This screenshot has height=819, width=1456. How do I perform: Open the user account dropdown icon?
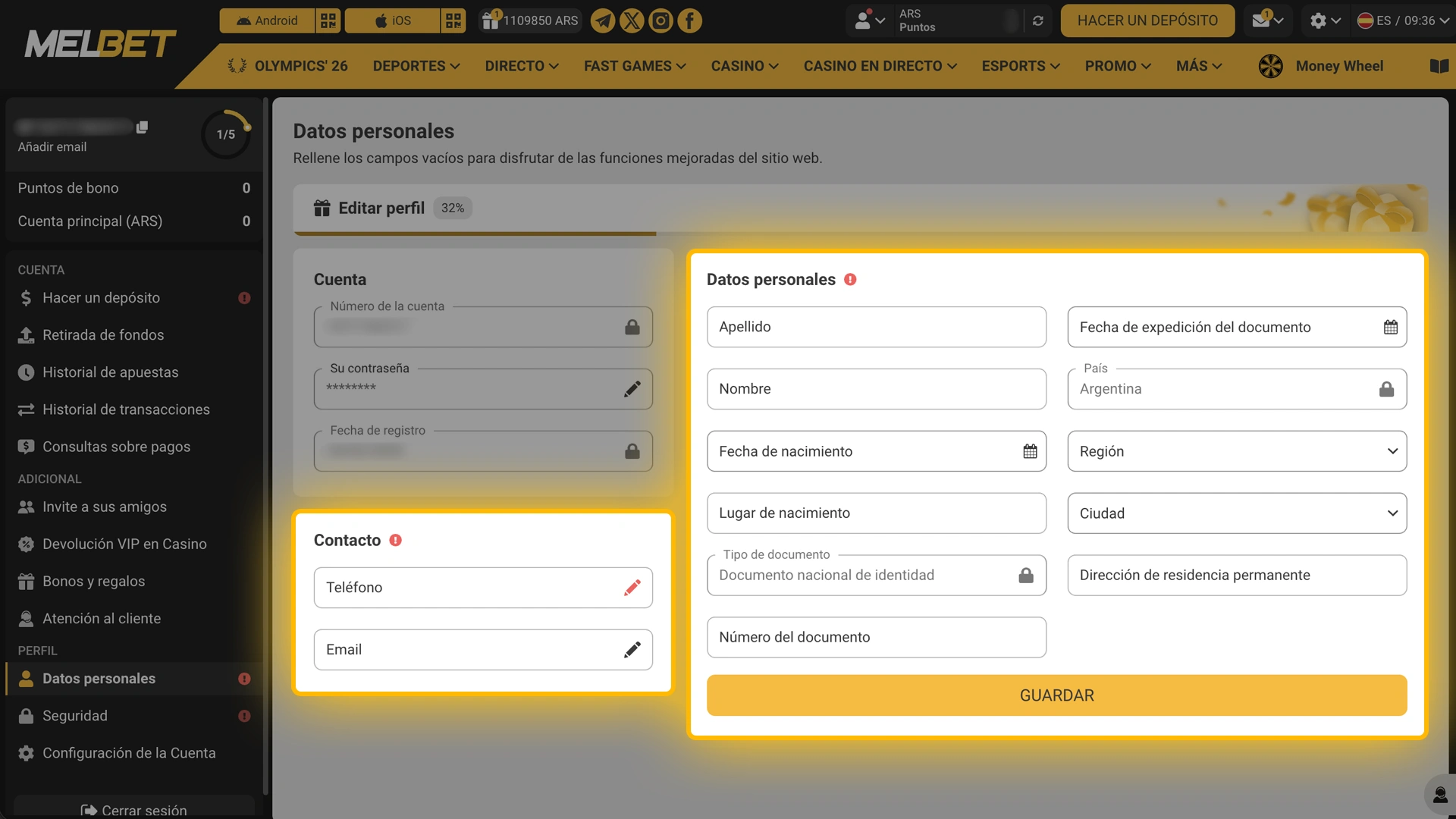click(869, 20)
